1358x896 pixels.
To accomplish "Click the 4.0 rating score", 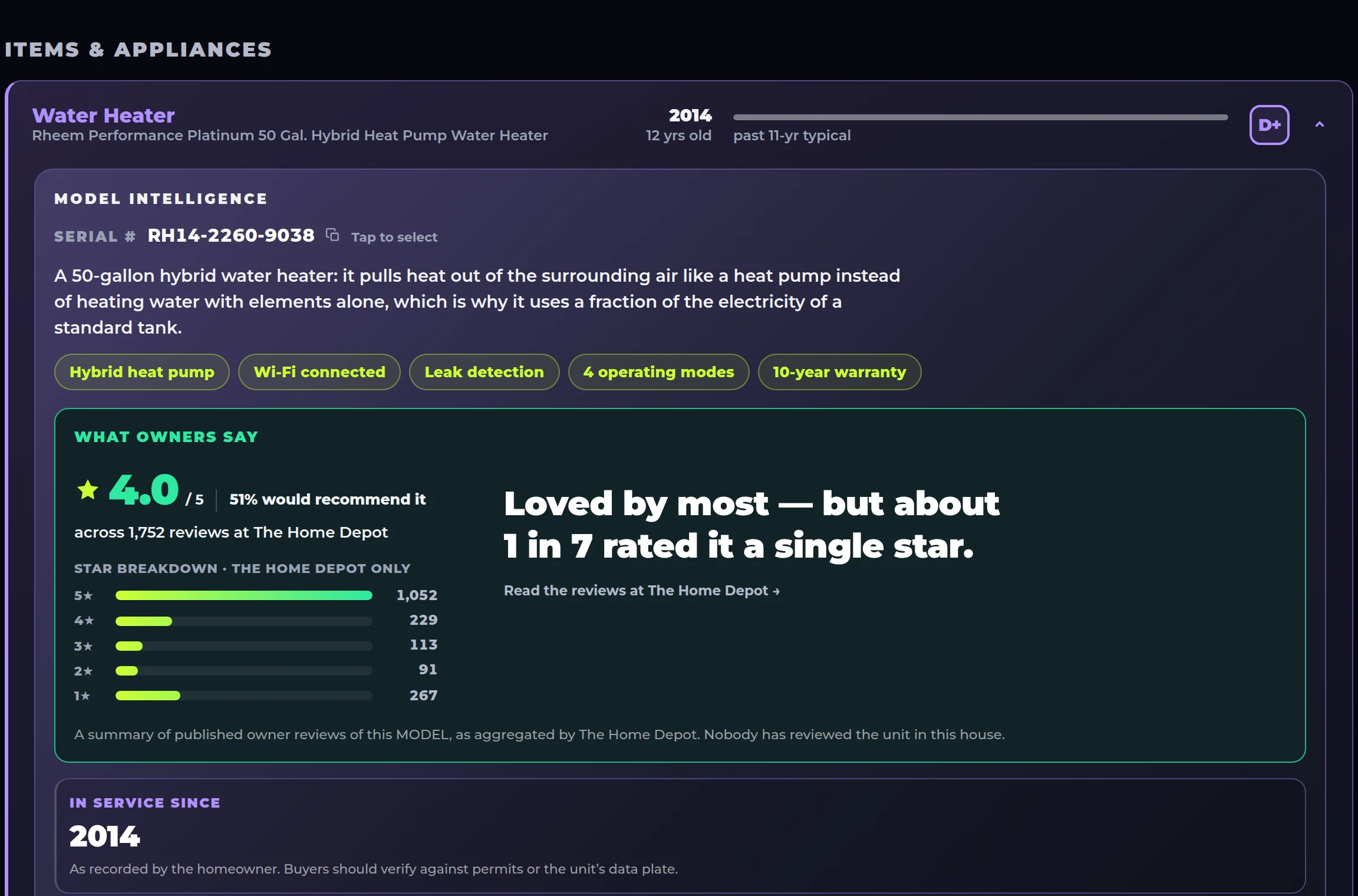I will pos(144,490).
